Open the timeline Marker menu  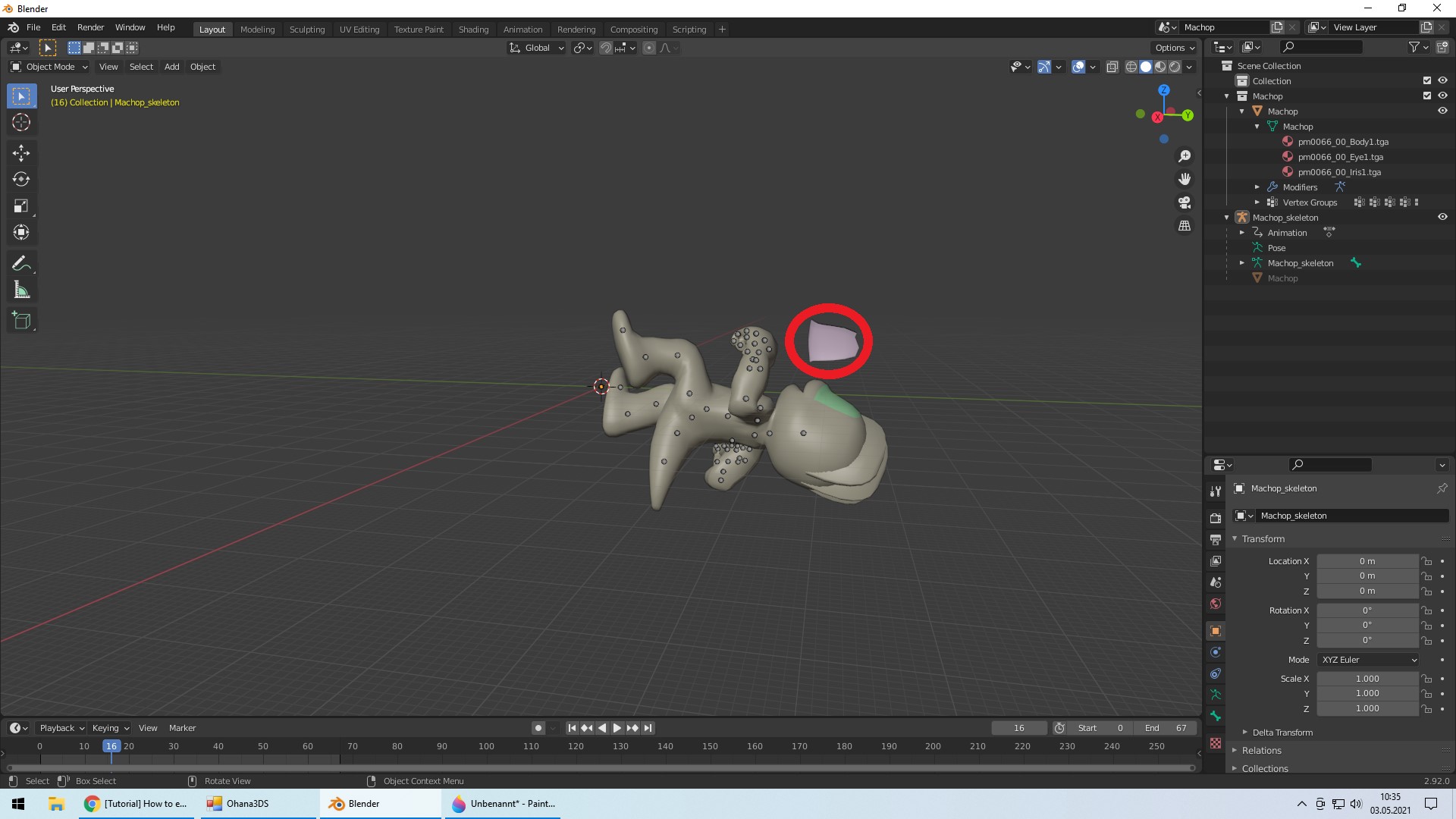pyautogui.click(x=182, y=728)
